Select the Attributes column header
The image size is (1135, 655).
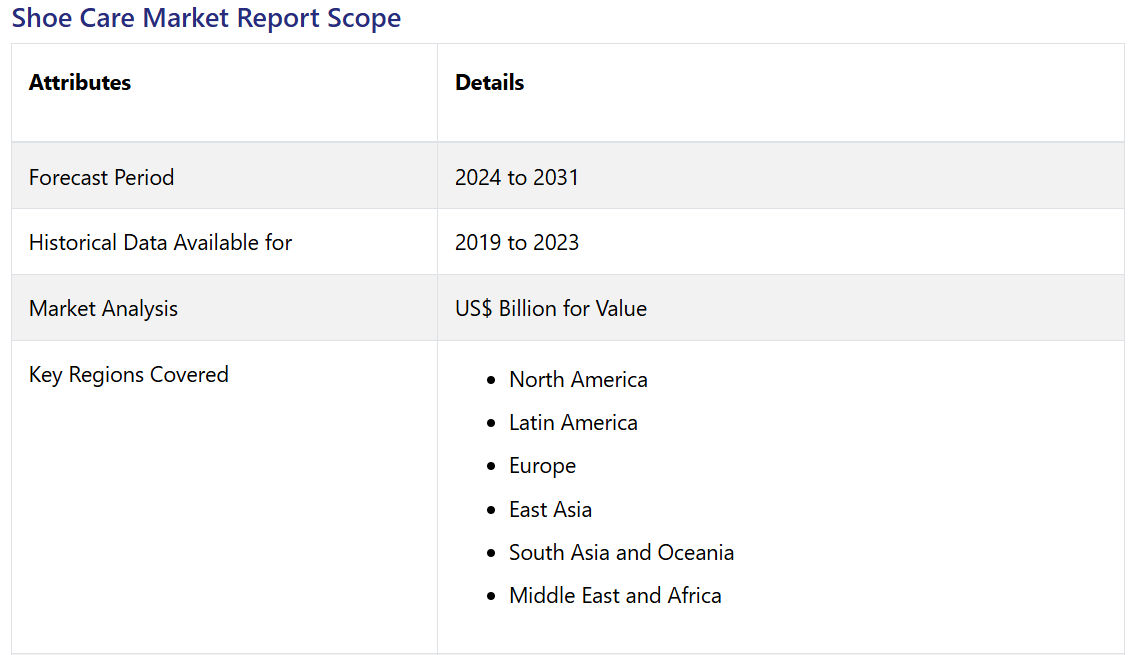[x=80, y=83]
